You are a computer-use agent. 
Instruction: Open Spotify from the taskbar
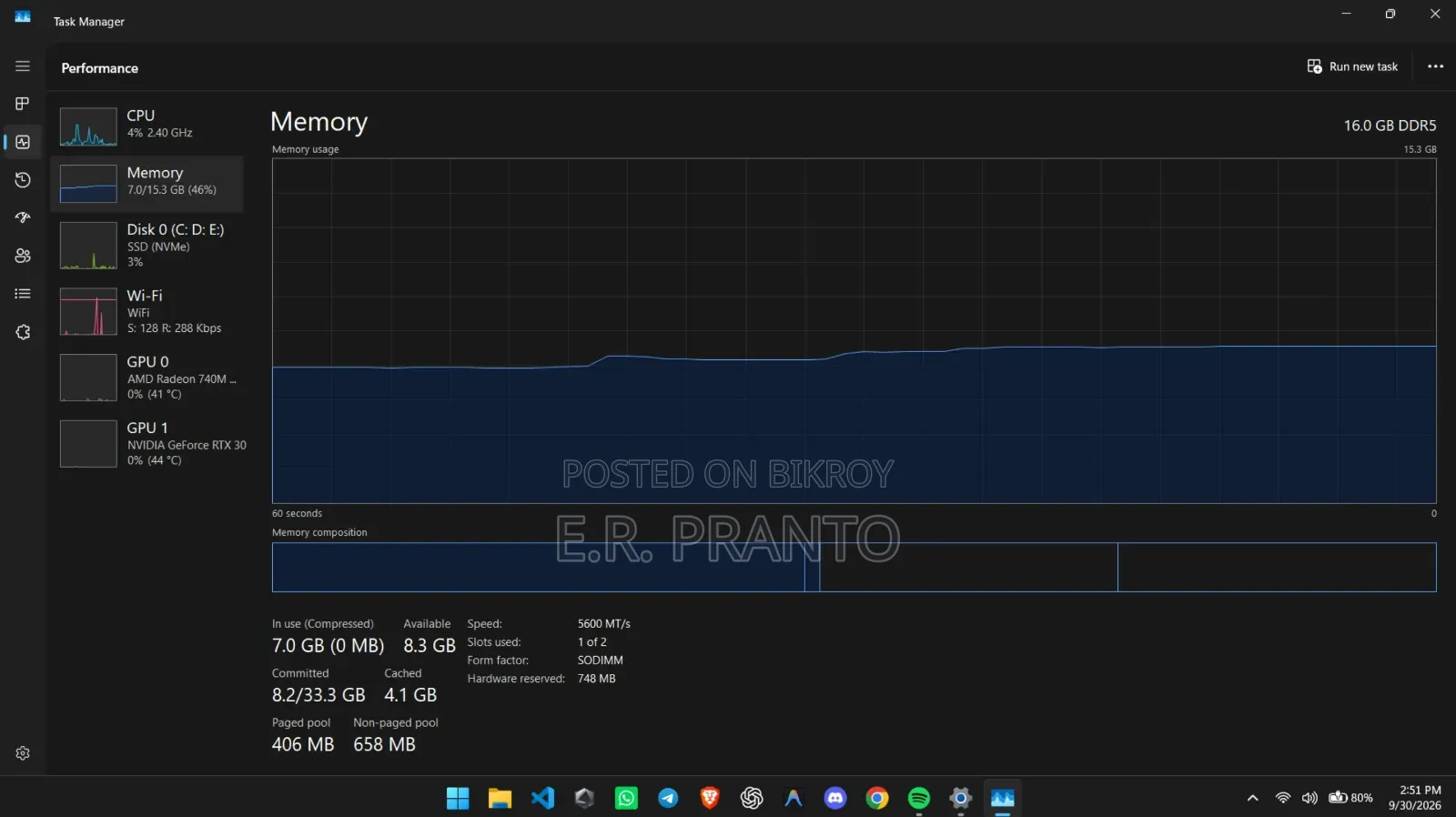(x=919, y=798)
